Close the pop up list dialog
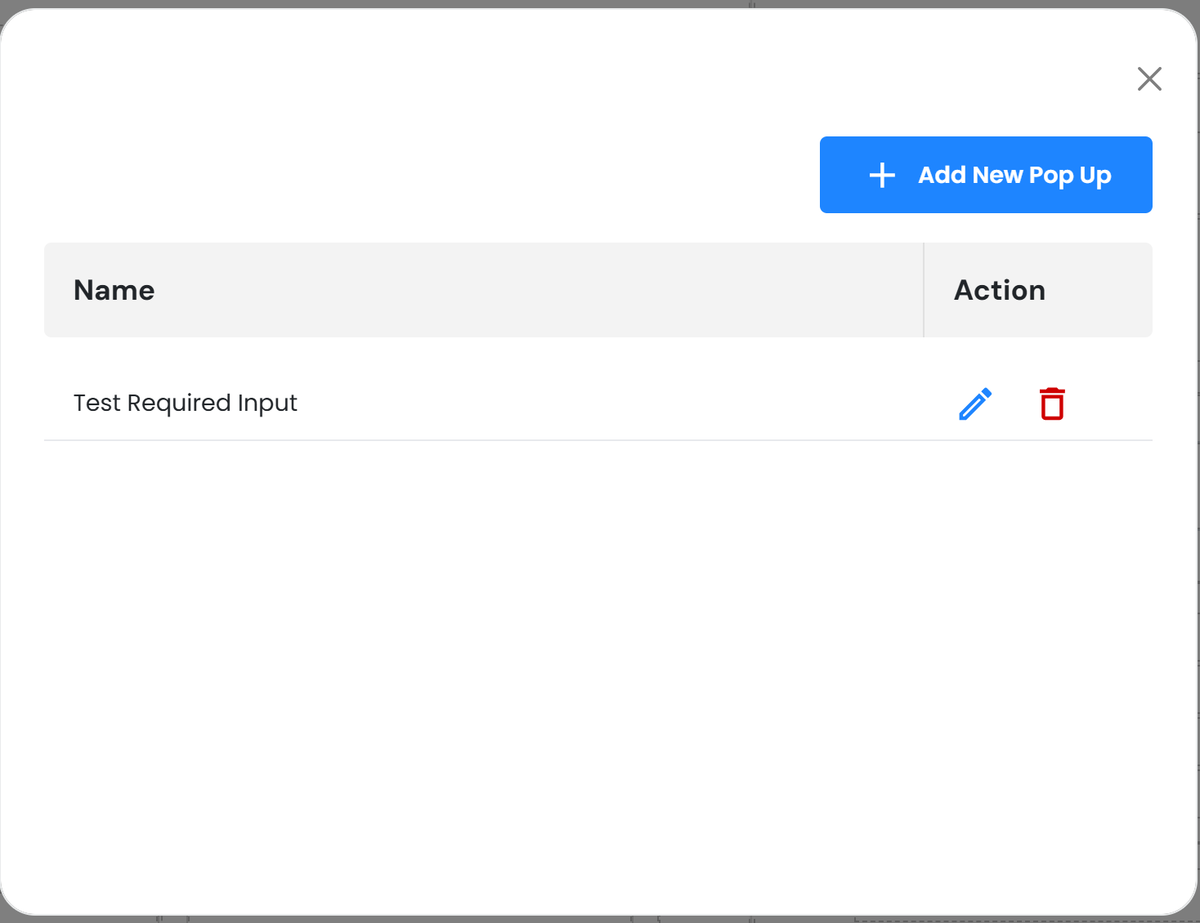The width and height of the screenshot is (1200, 923). click(x=1149, y=79)
